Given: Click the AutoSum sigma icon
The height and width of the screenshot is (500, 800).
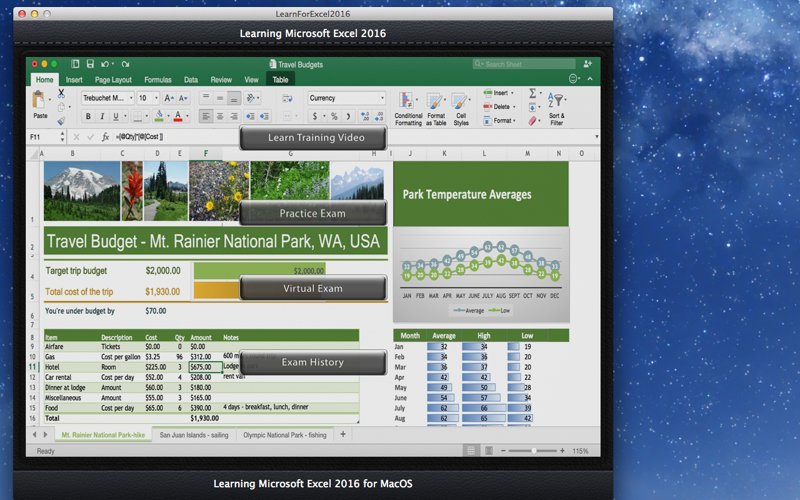Looking at the screenshot, I should (532, 93).
